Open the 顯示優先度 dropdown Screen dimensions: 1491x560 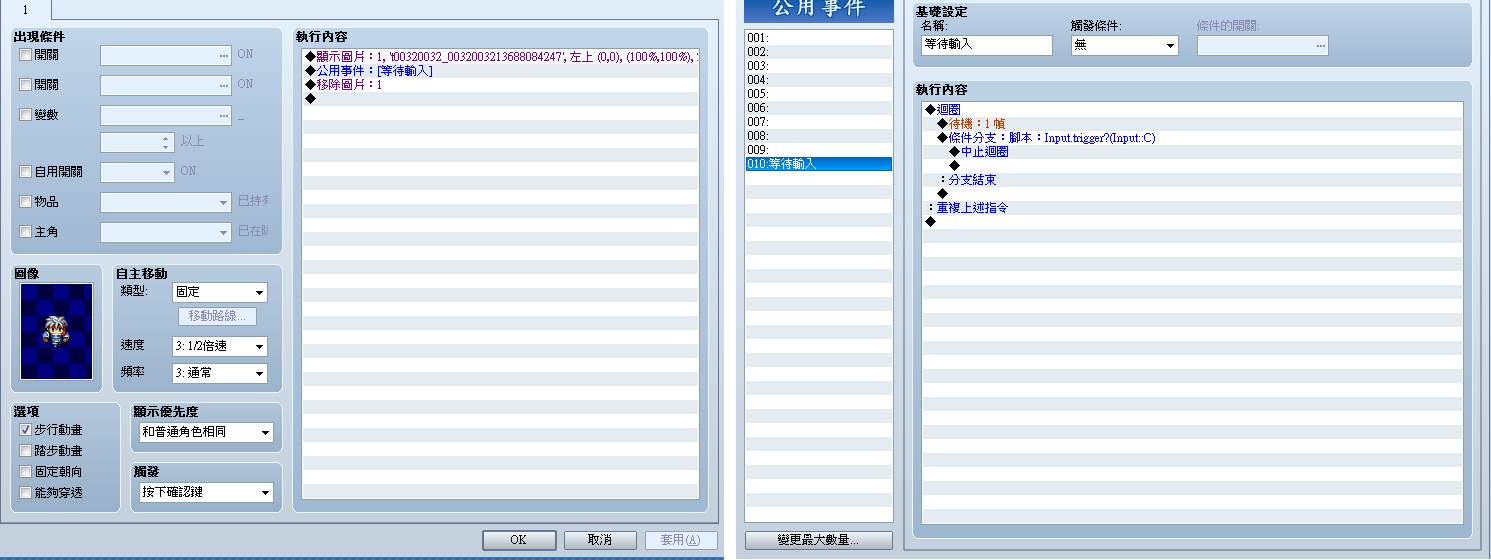[205, 432]
